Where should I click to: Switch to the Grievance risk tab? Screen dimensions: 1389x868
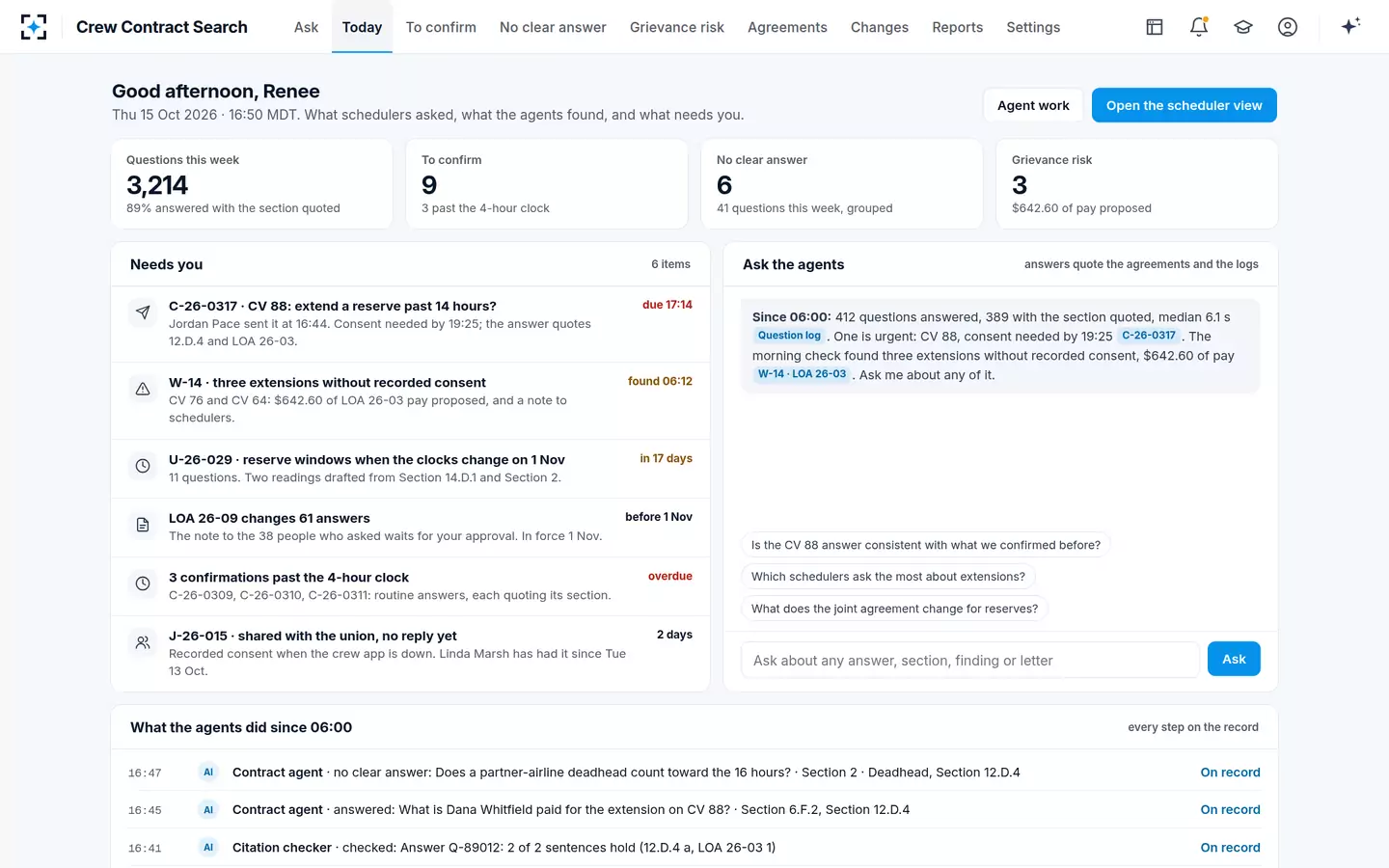pyautogui.click(x=677, y=27)
